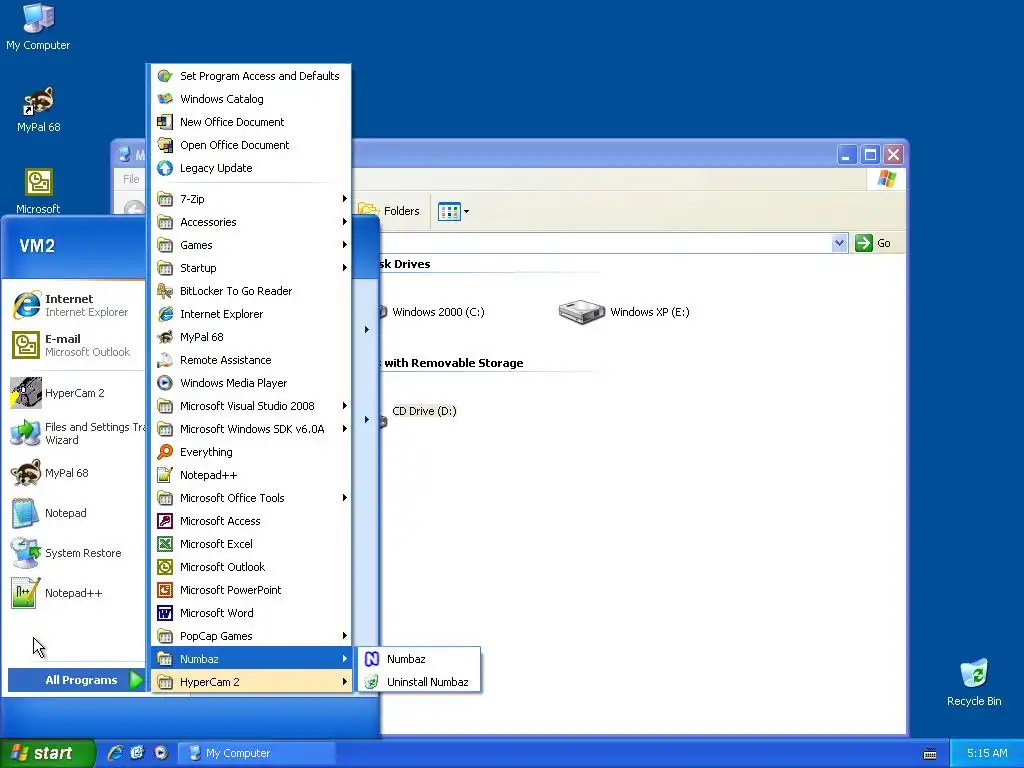Open pinned E-mail Microsoft Outlook entry
Screen dimensions: 1024x768
pyautogui.click(x=75, y=345)
